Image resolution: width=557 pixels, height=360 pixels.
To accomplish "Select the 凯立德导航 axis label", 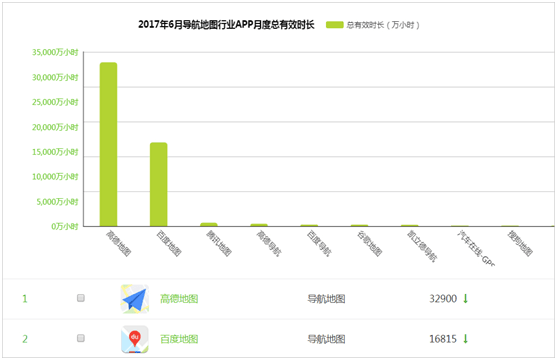I will pos(422,246).
